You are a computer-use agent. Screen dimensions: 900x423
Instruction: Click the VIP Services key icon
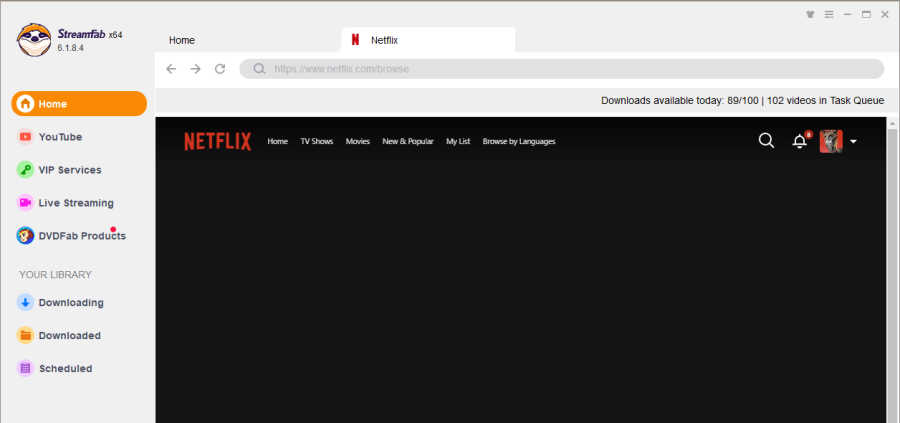click(x=25, y=170)
